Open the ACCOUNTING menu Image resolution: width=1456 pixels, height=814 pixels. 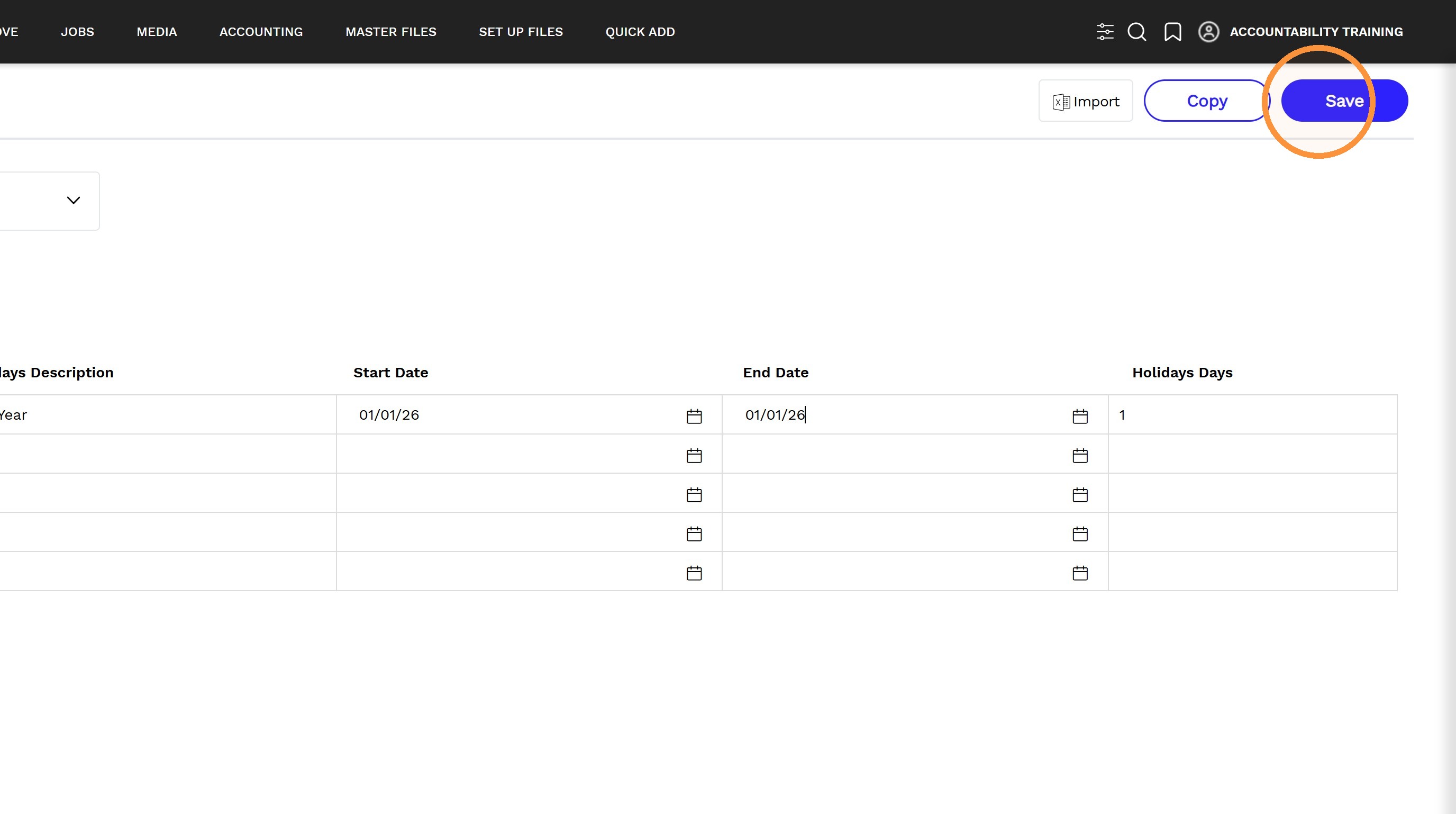261,32
